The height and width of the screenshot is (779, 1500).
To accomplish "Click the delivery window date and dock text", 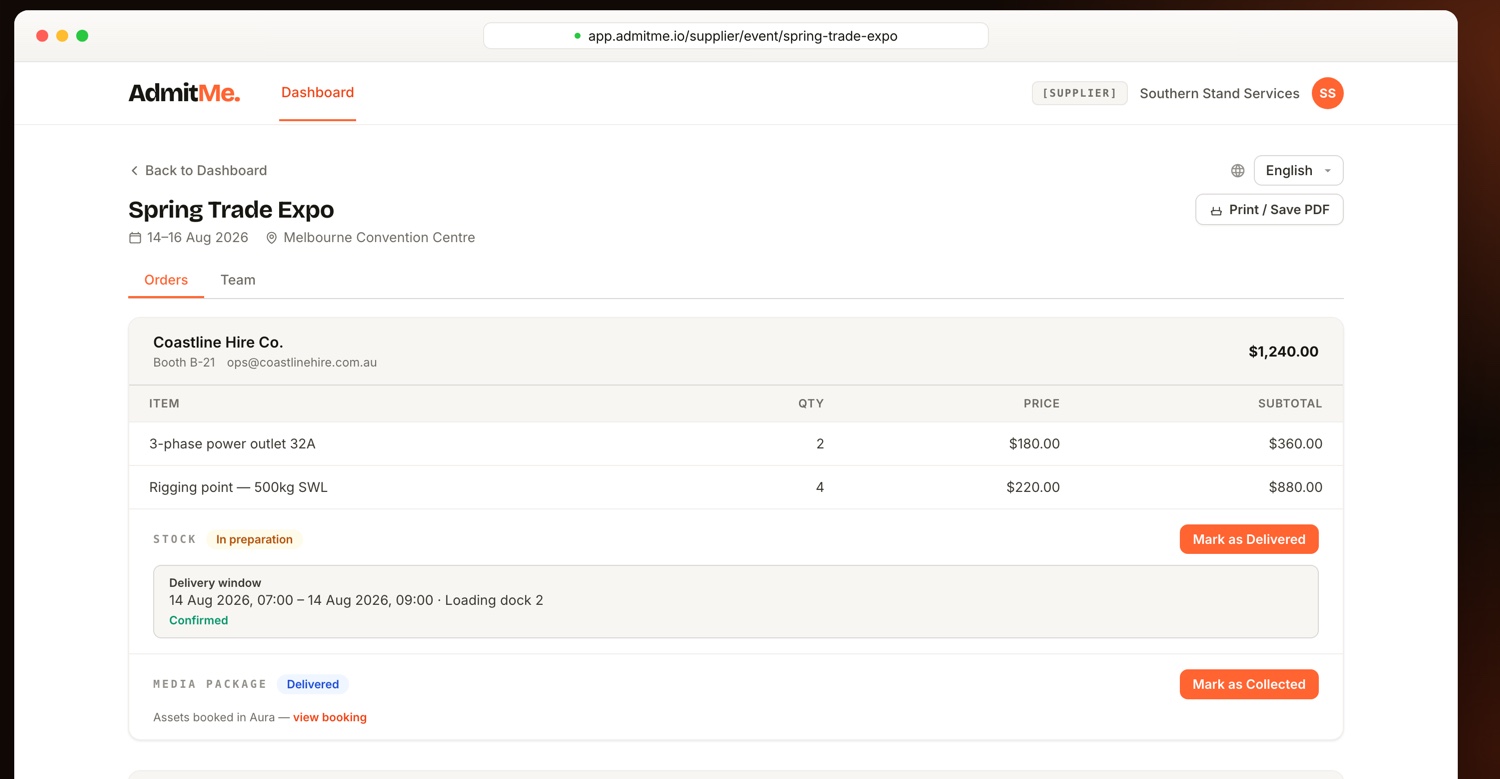I will [x=356, y=600].
